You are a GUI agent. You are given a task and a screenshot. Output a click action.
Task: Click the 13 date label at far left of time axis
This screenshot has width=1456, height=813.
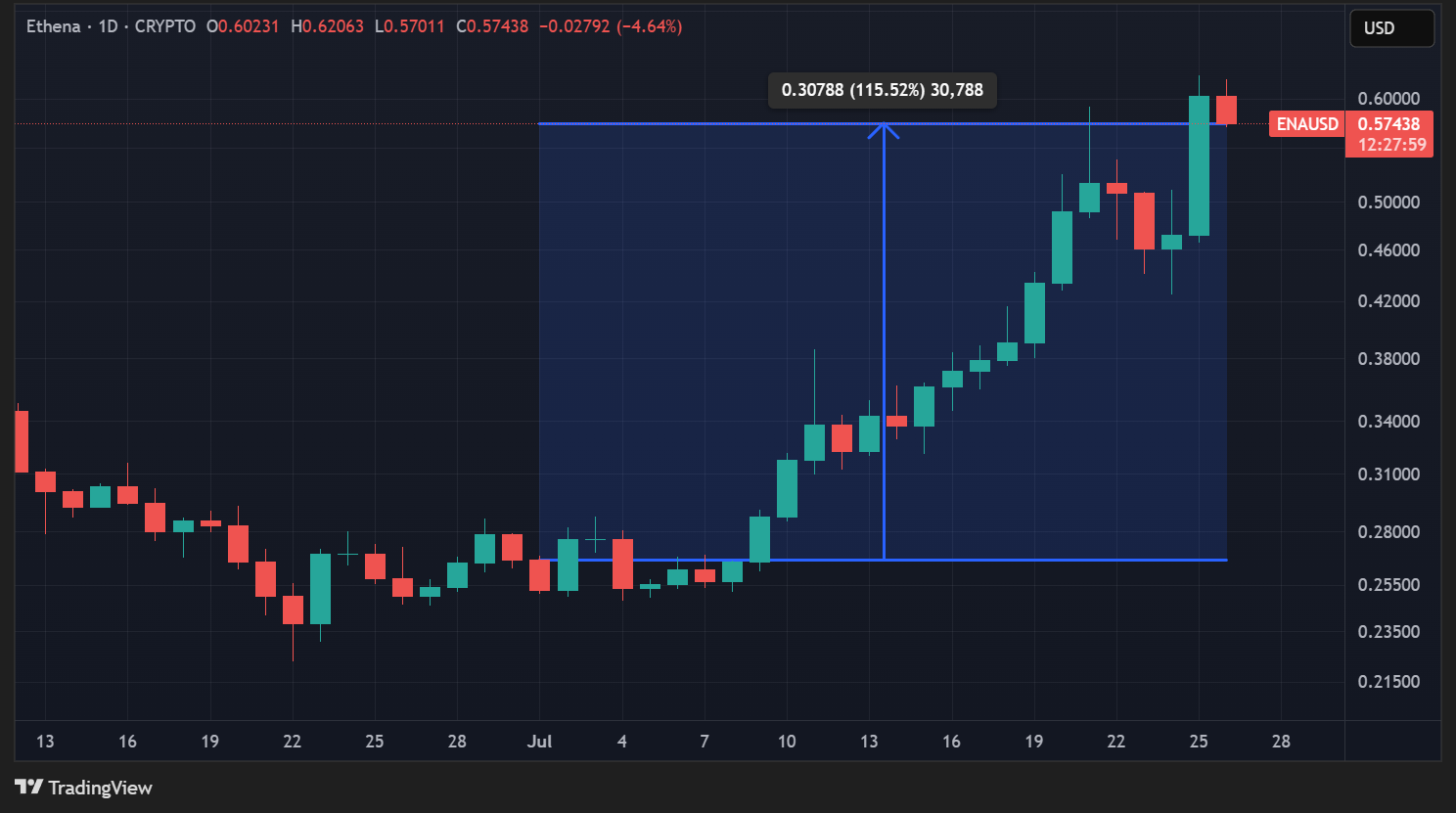point(45,742)
